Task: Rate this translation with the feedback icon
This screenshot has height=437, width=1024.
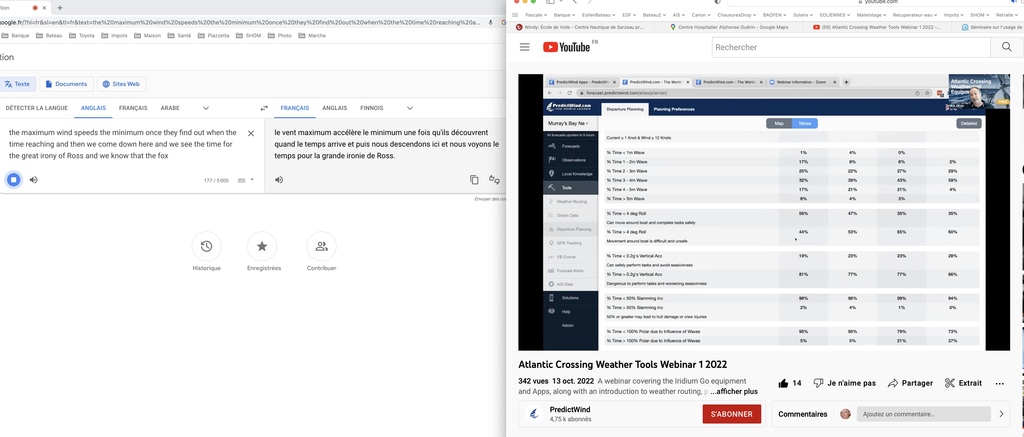Action: (x=494, y=180)
